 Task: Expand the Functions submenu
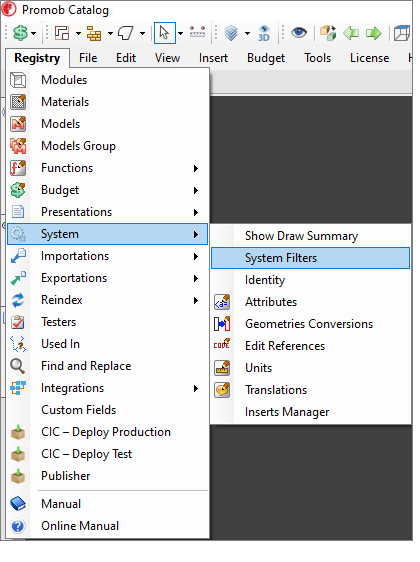pos(108,168)
